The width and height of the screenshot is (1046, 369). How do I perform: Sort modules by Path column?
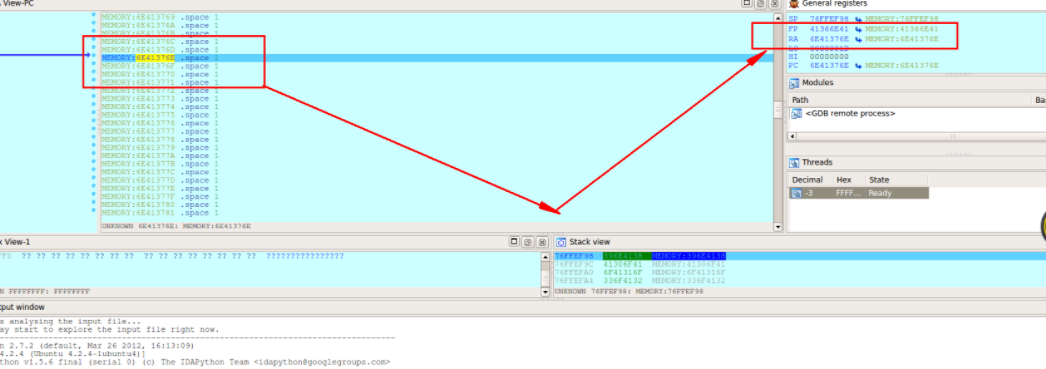(910, 99)
